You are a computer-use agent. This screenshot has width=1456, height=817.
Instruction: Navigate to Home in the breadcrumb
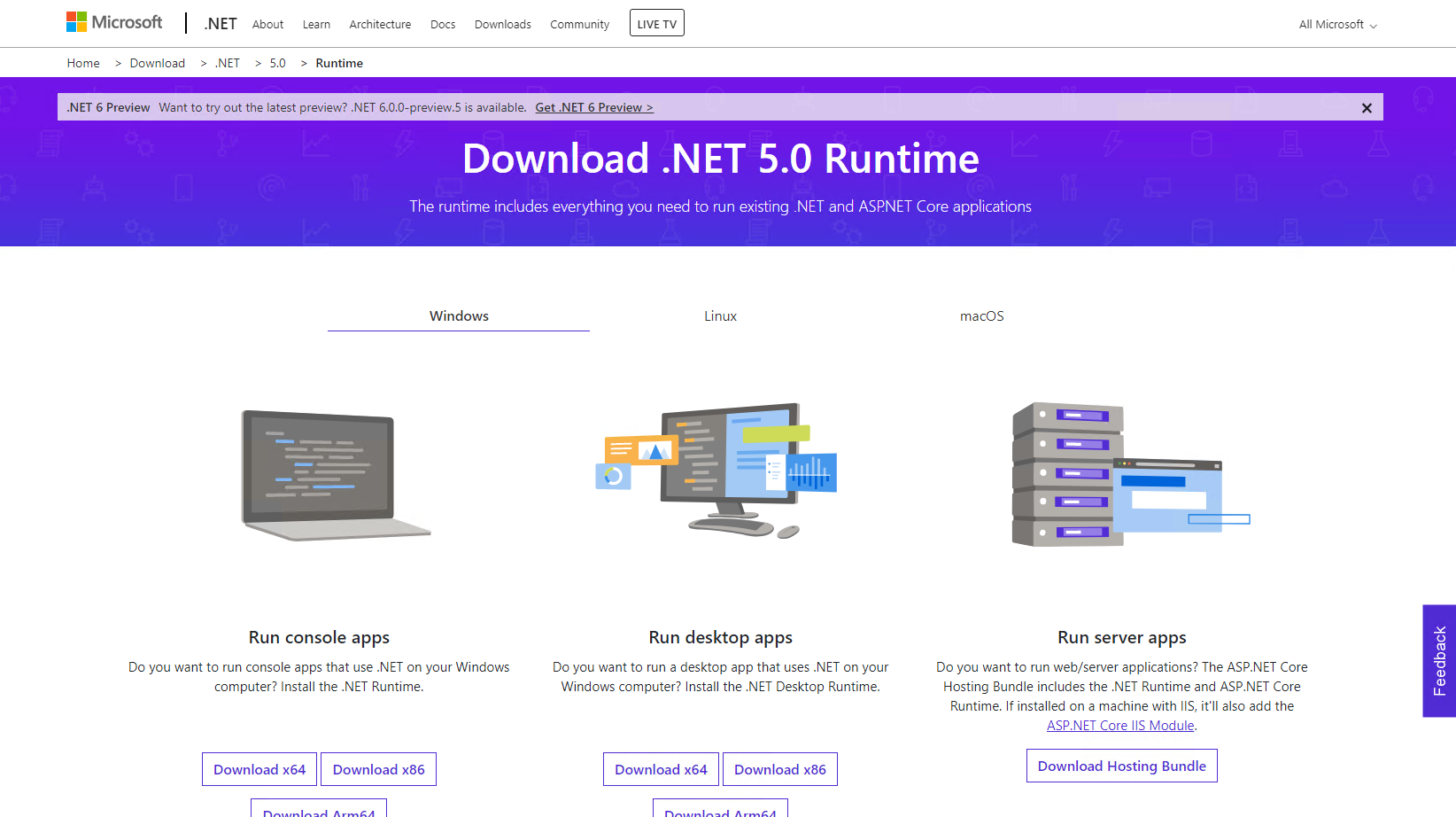click(83, 63)
